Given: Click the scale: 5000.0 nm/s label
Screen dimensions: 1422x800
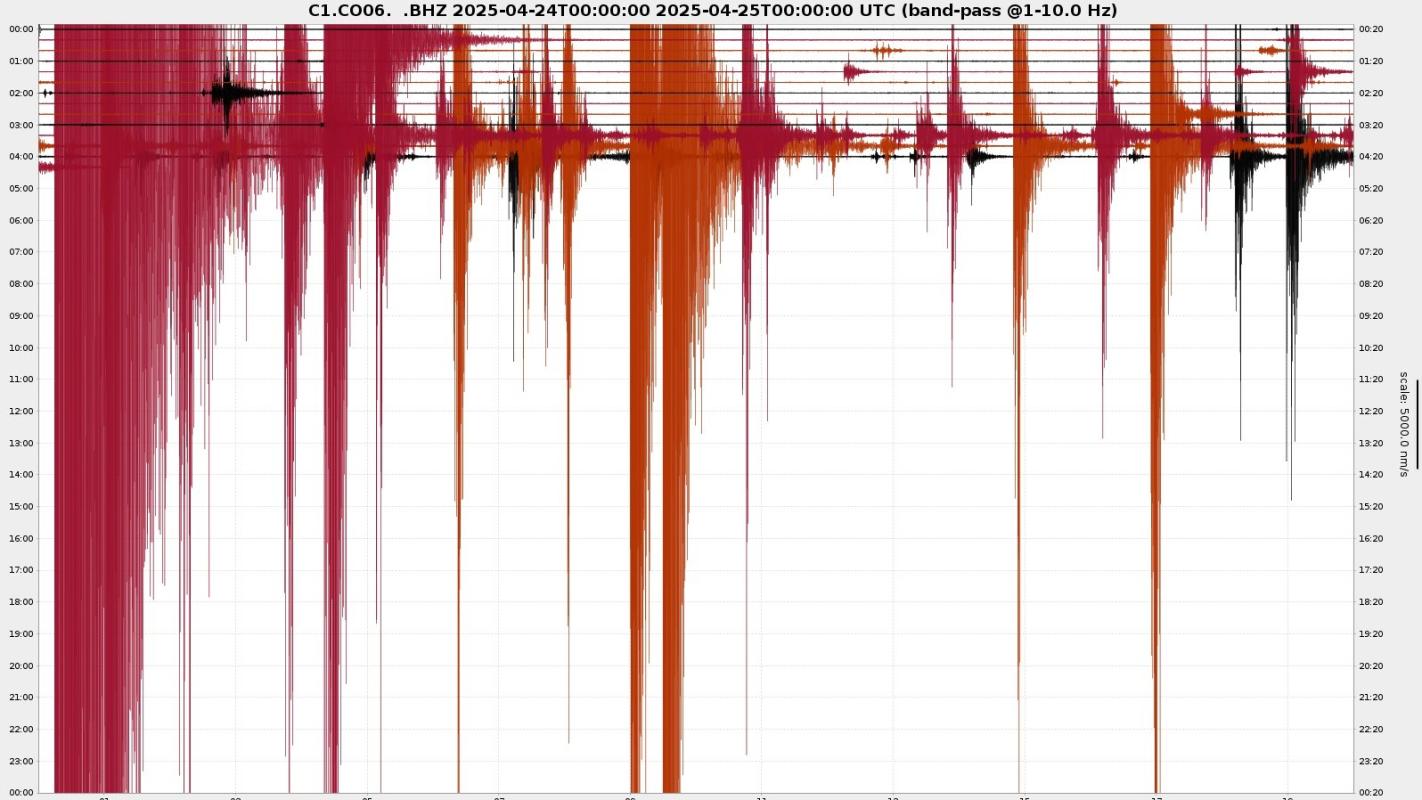Looking at the screenshot, I should pyautogui.click(x=1403, y=424).
